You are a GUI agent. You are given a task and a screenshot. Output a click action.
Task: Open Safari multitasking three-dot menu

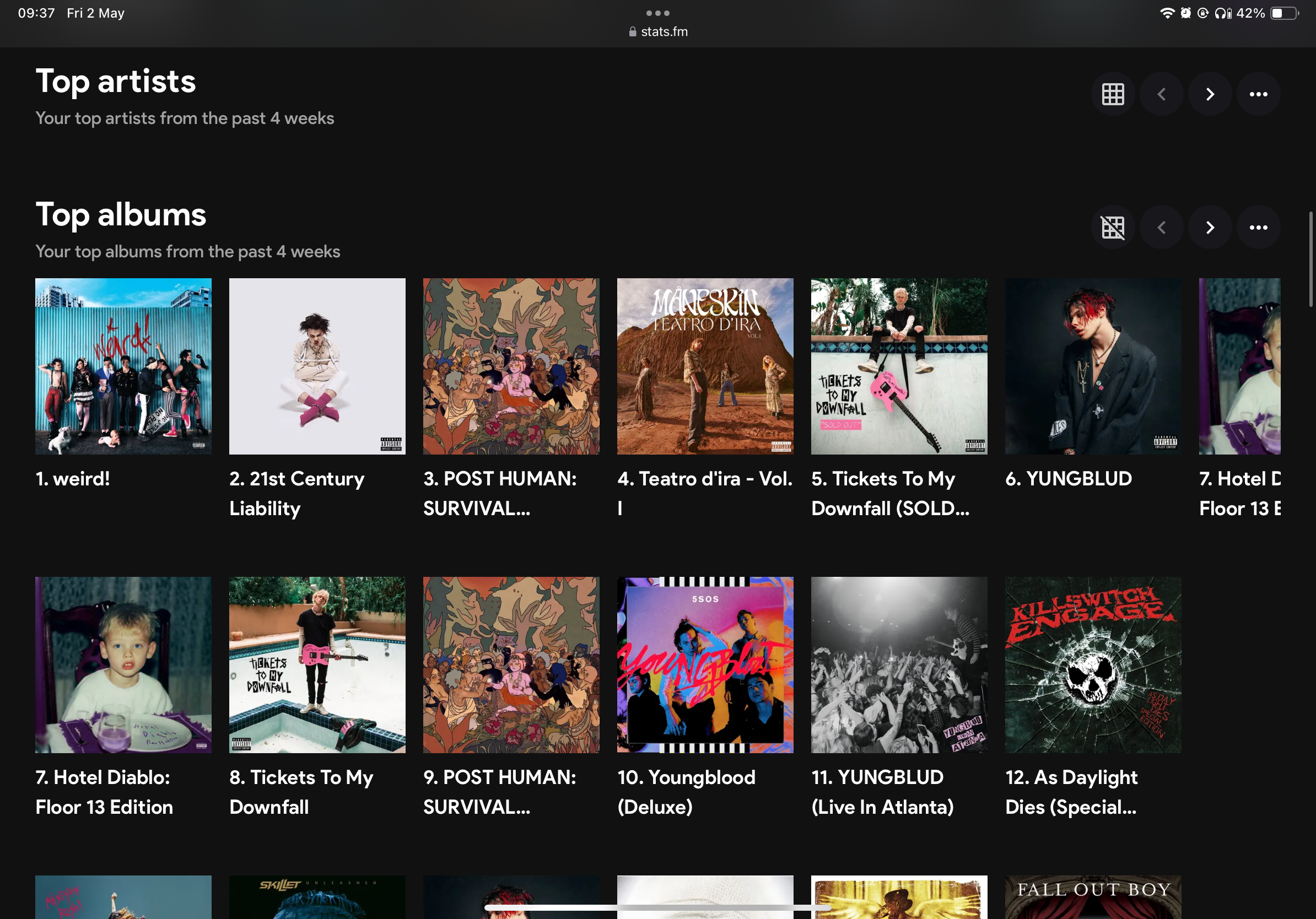(x=657, y=13)
